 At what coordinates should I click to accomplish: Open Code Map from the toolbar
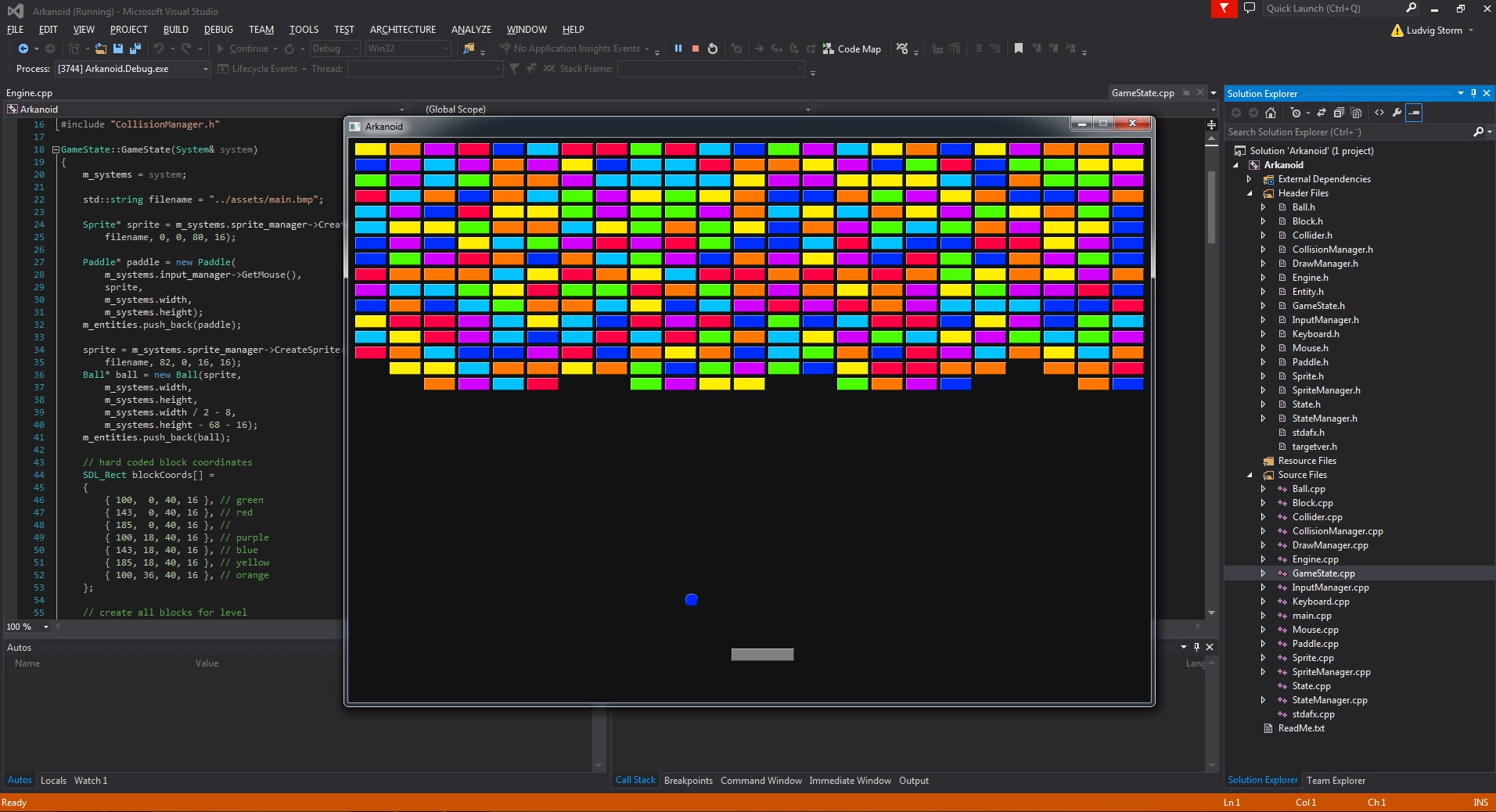(851, 49)
